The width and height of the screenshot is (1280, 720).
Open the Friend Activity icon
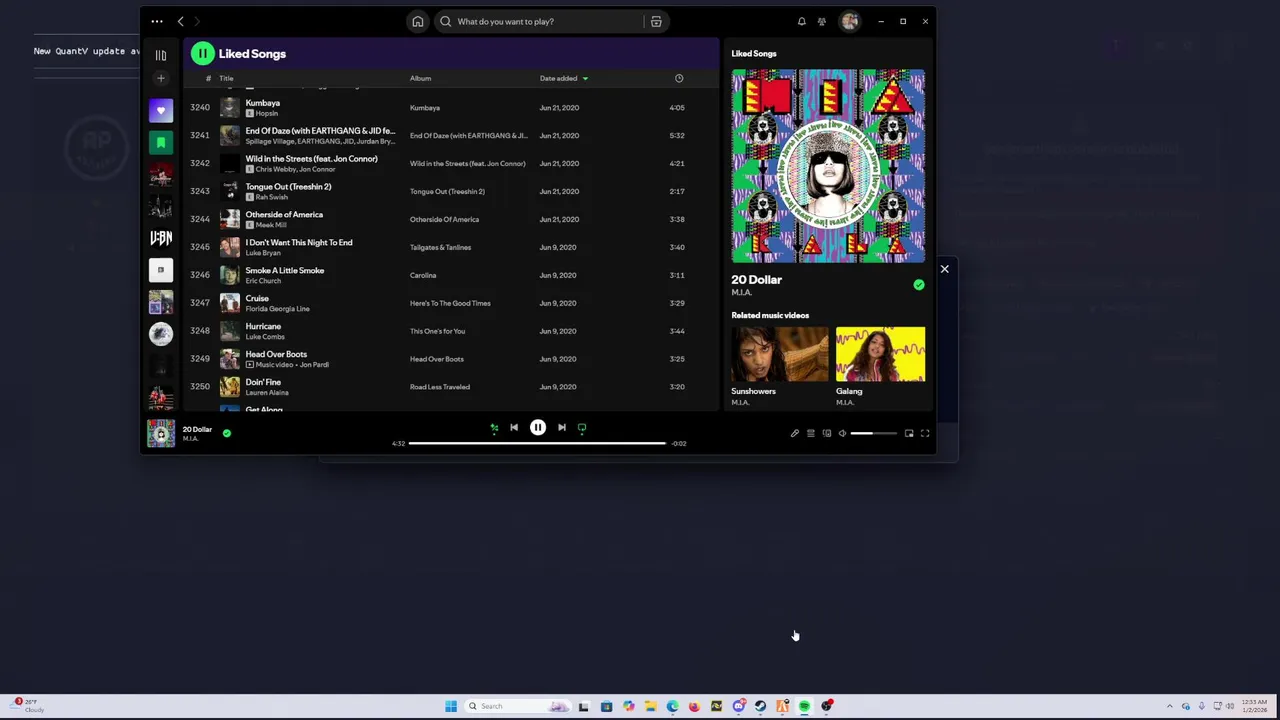click(x=822, y=21)
